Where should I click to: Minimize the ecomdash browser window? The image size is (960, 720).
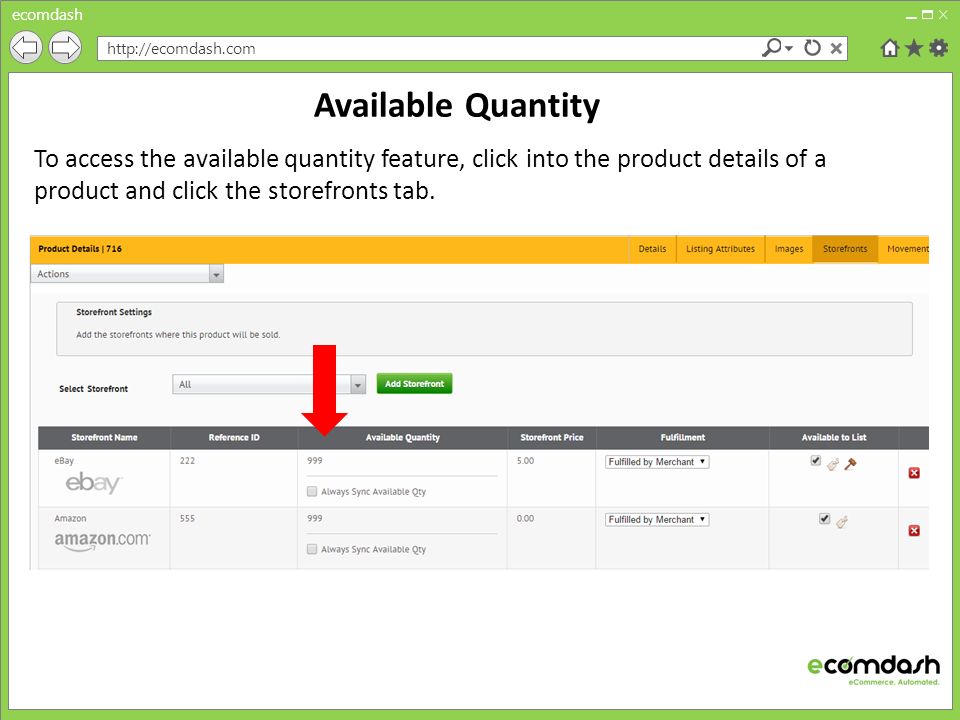pyautogui.click(x=912, y=17)
